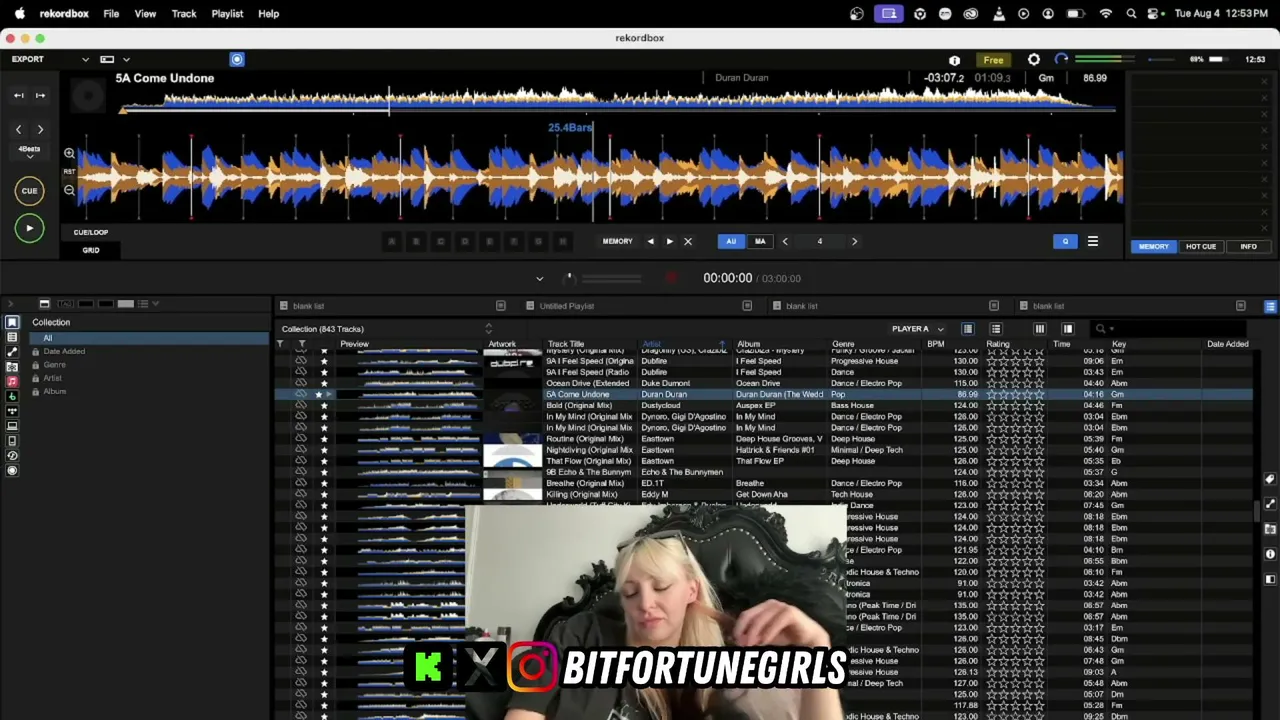Go to the next memory cue

click(x=669, y=241)
